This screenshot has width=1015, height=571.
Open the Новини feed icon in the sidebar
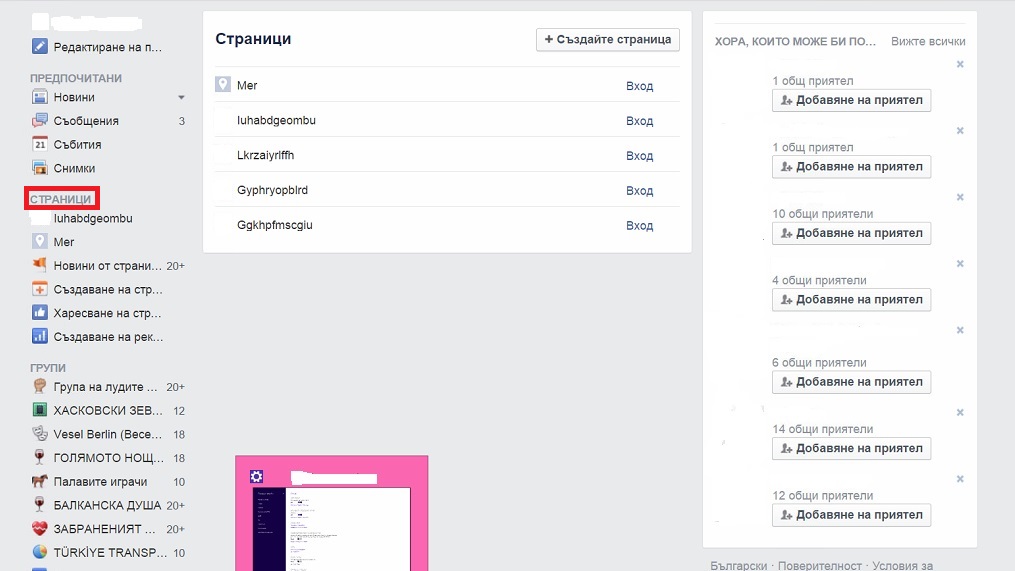[x=40, y=97]
